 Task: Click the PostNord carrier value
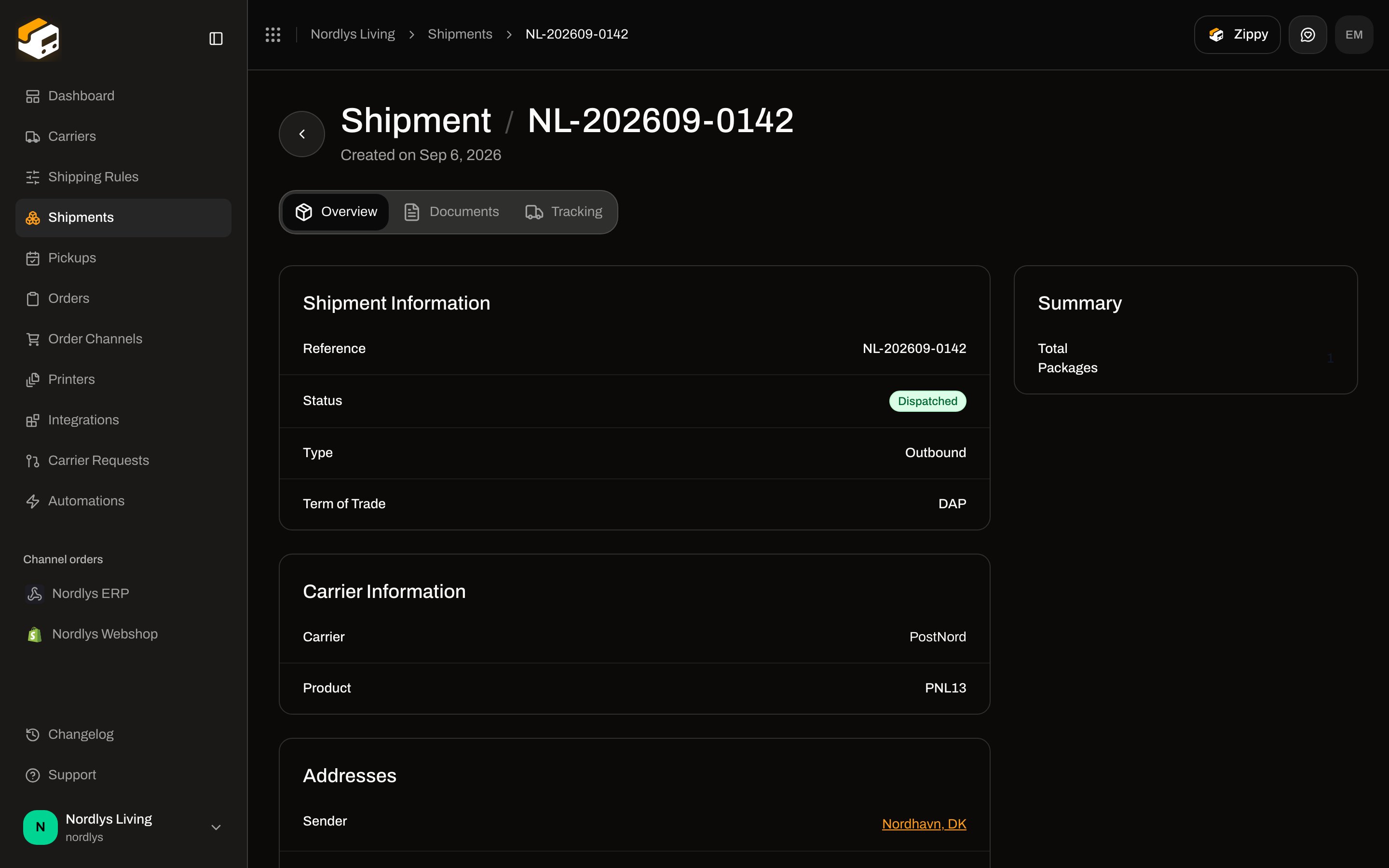[x=938, y=637]
